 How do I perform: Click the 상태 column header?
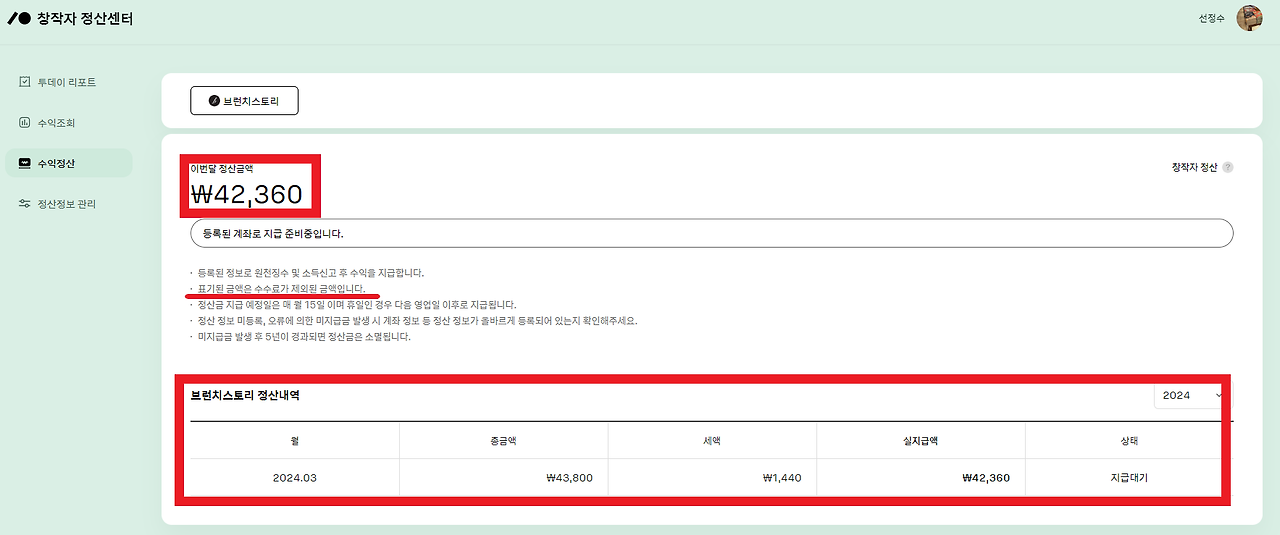(1129, 440)
